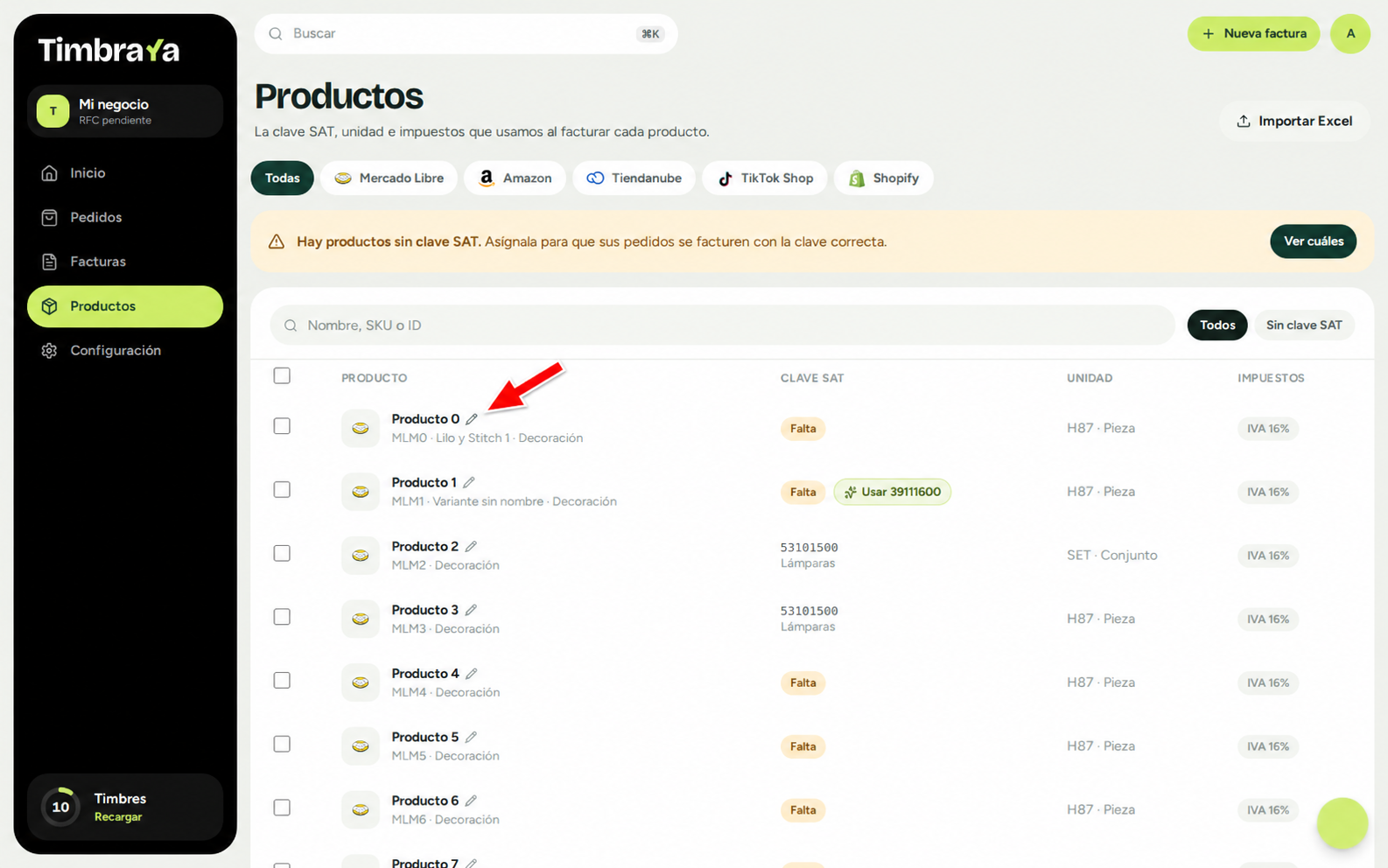Edit Producto 6 using its pencil icon
This screenshot has width=1388, height=868.
(471, 801)
